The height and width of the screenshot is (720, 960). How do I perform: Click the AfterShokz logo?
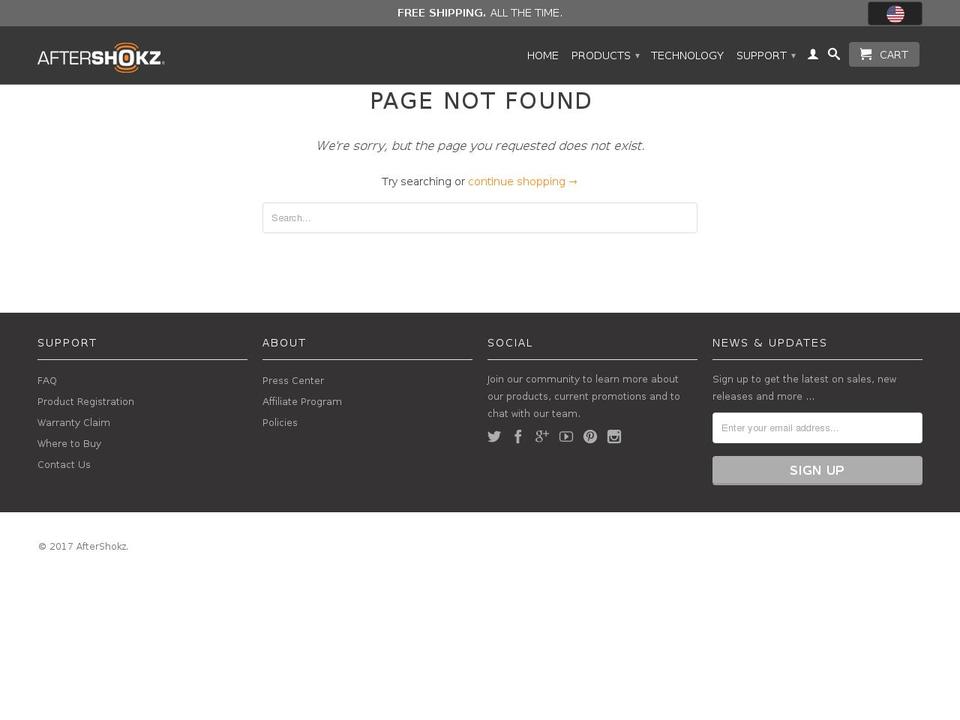[100, 57]
